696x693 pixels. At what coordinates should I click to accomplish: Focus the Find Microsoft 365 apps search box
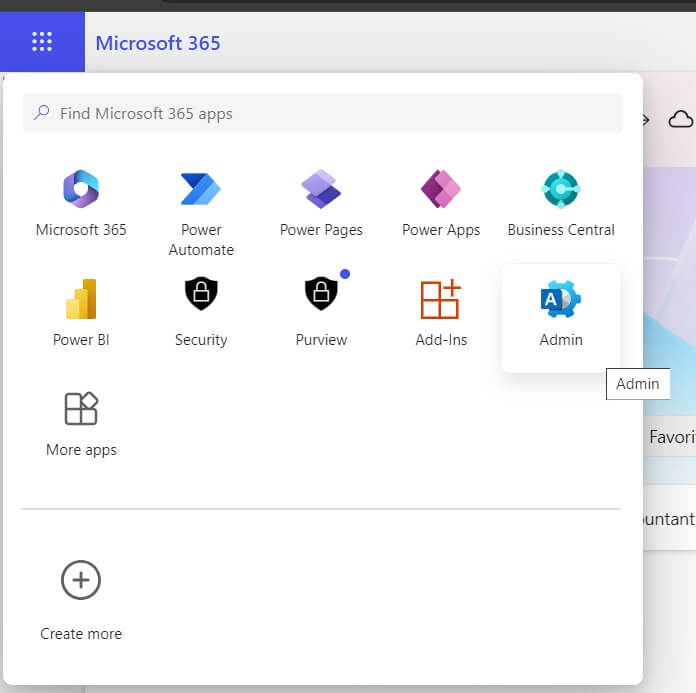(323, 113)
